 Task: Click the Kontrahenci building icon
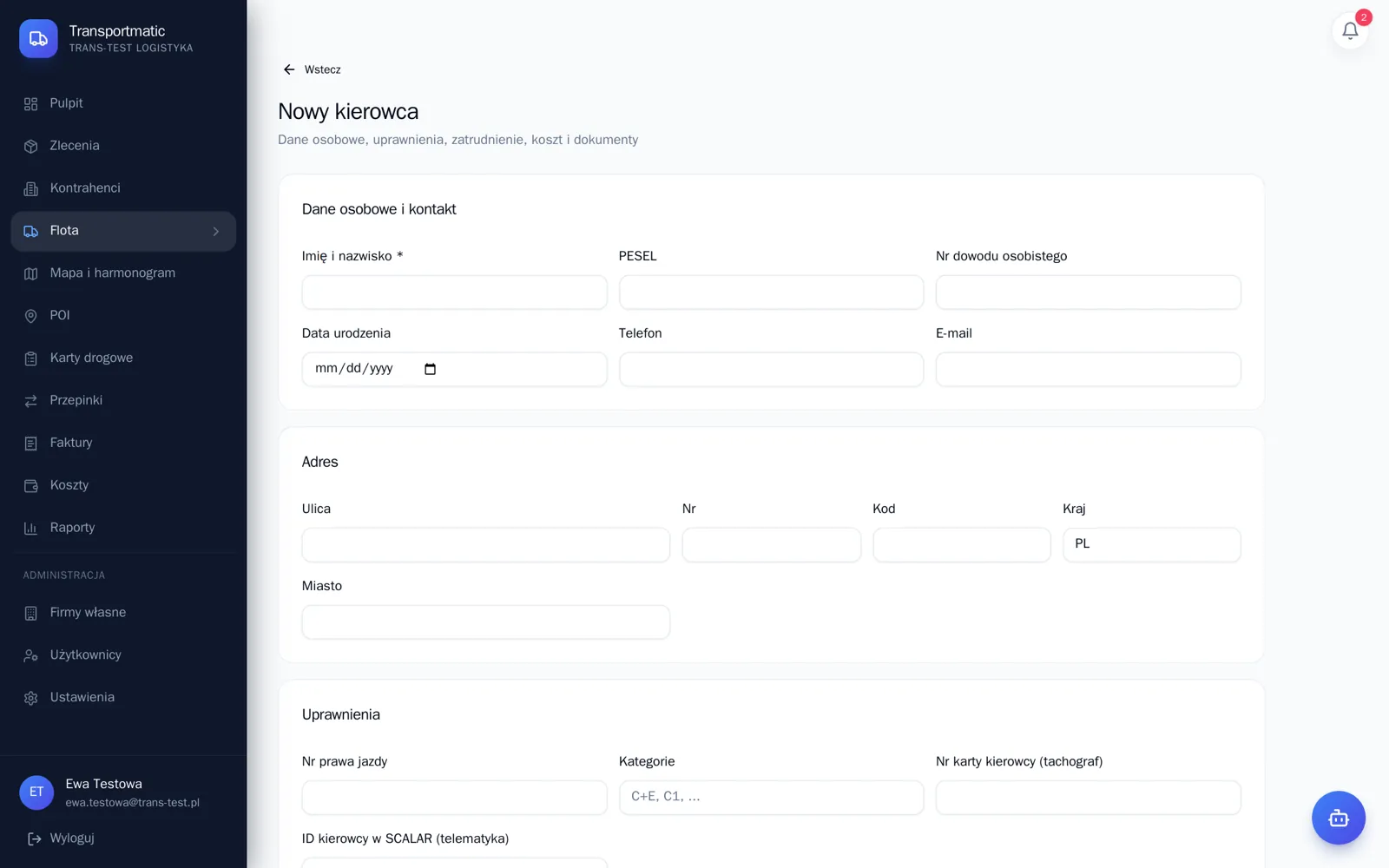[31, 188]
